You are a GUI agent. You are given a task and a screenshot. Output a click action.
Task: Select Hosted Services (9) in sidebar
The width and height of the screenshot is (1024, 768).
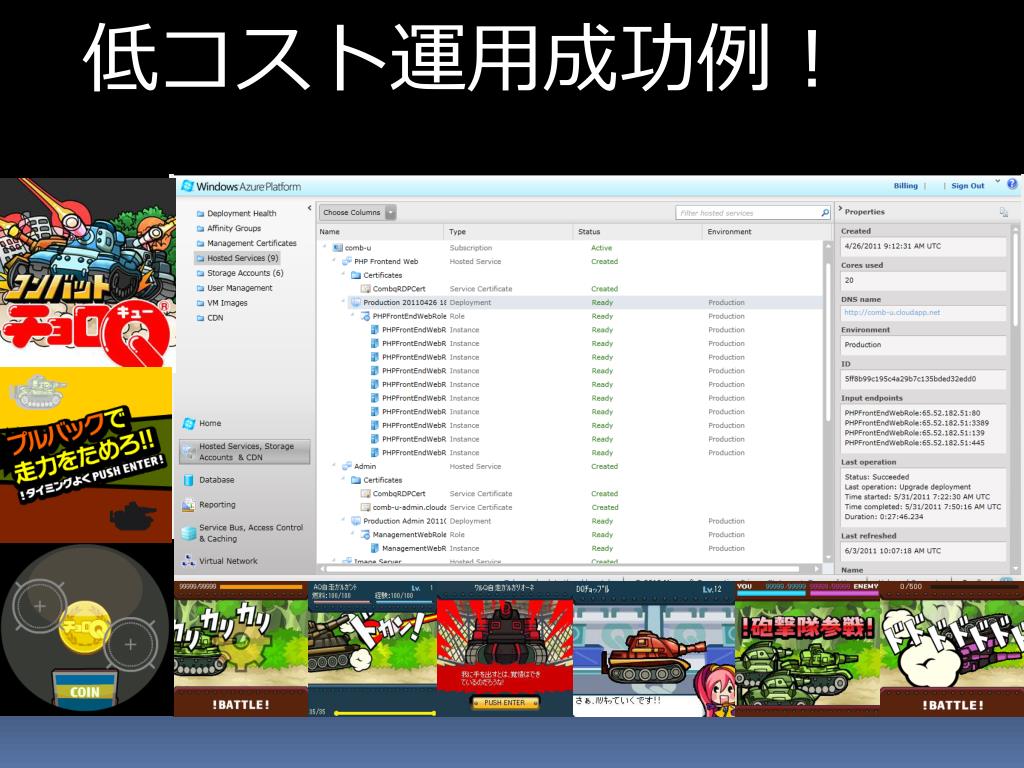pos(238,259)
